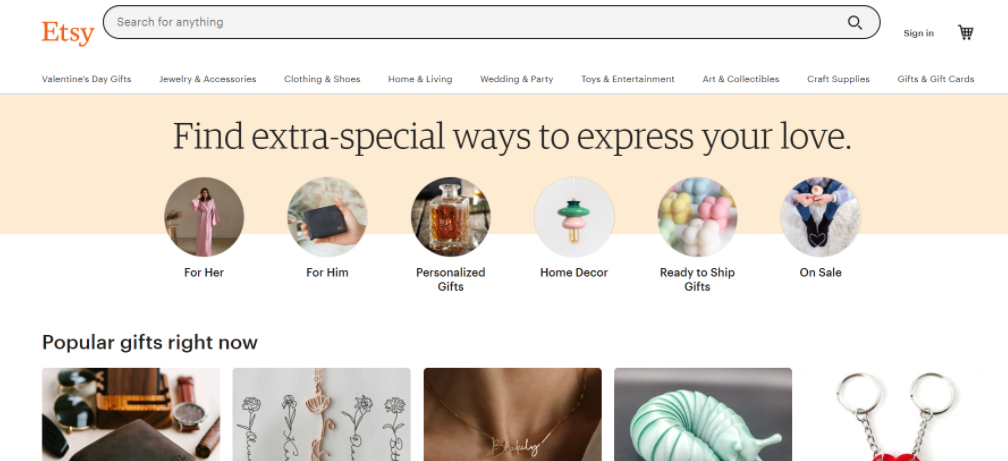Screen dimensions: 1008x461
Task: Open the Ready to Ship Gifts candle image
Action: 698,217
